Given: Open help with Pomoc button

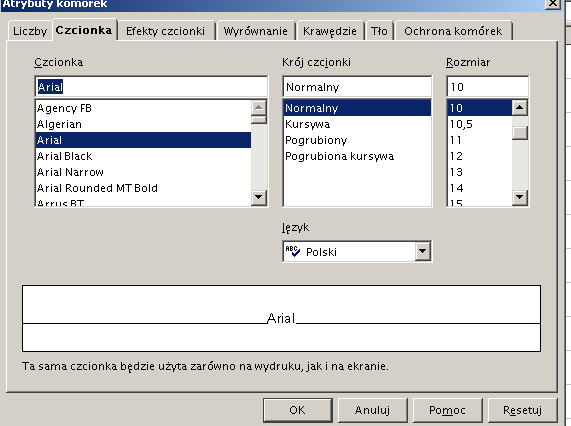Looking at the screenshot, I should pos(448,410).
